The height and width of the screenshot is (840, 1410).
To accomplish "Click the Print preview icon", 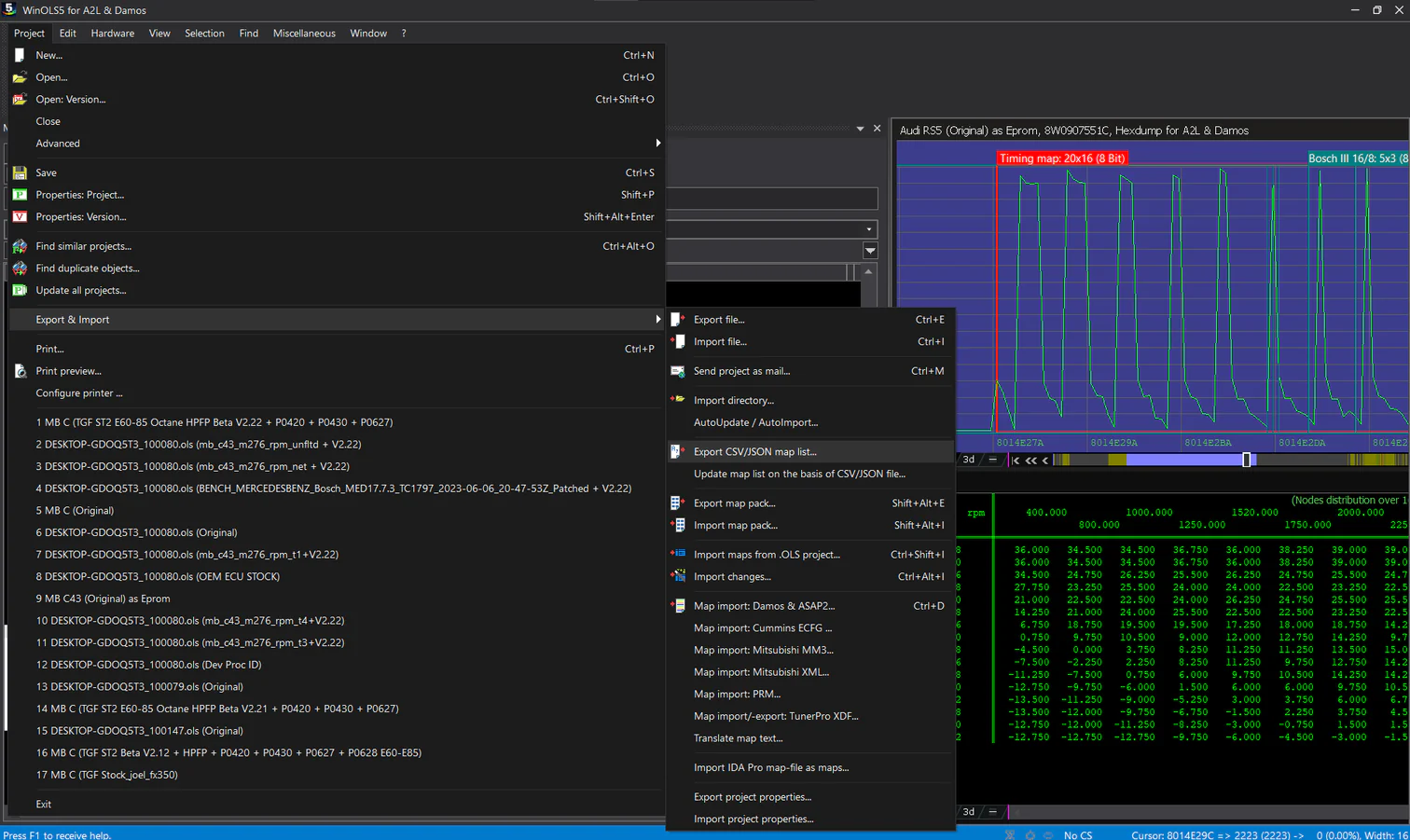I will tap(20, 371).
